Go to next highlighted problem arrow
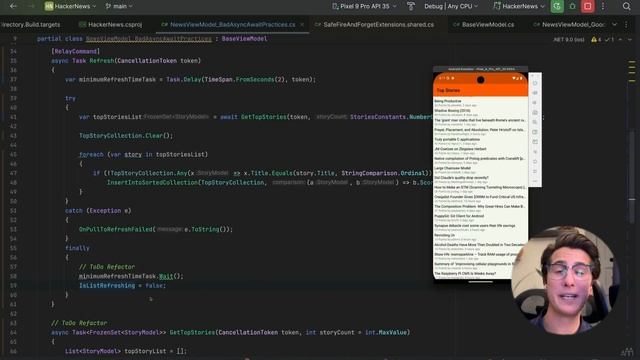Viewport: 640px width, 360px height. pos(629,40)
